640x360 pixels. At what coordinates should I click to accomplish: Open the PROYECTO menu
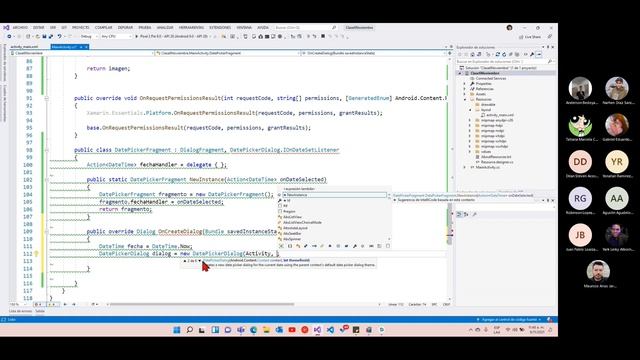pos(80,27)
